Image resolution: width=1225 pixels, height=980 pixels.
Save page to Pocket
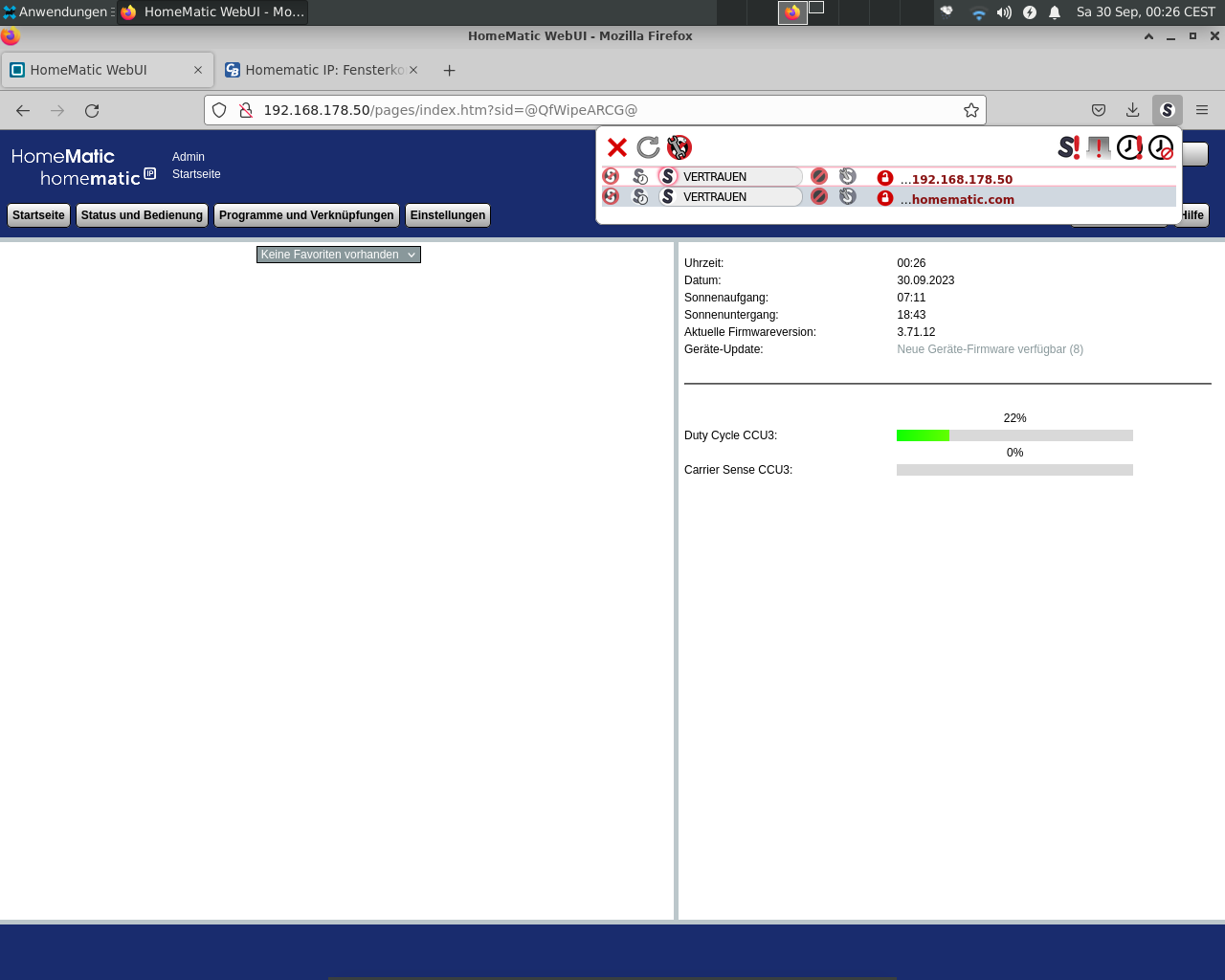click(x=1099, y=110)
